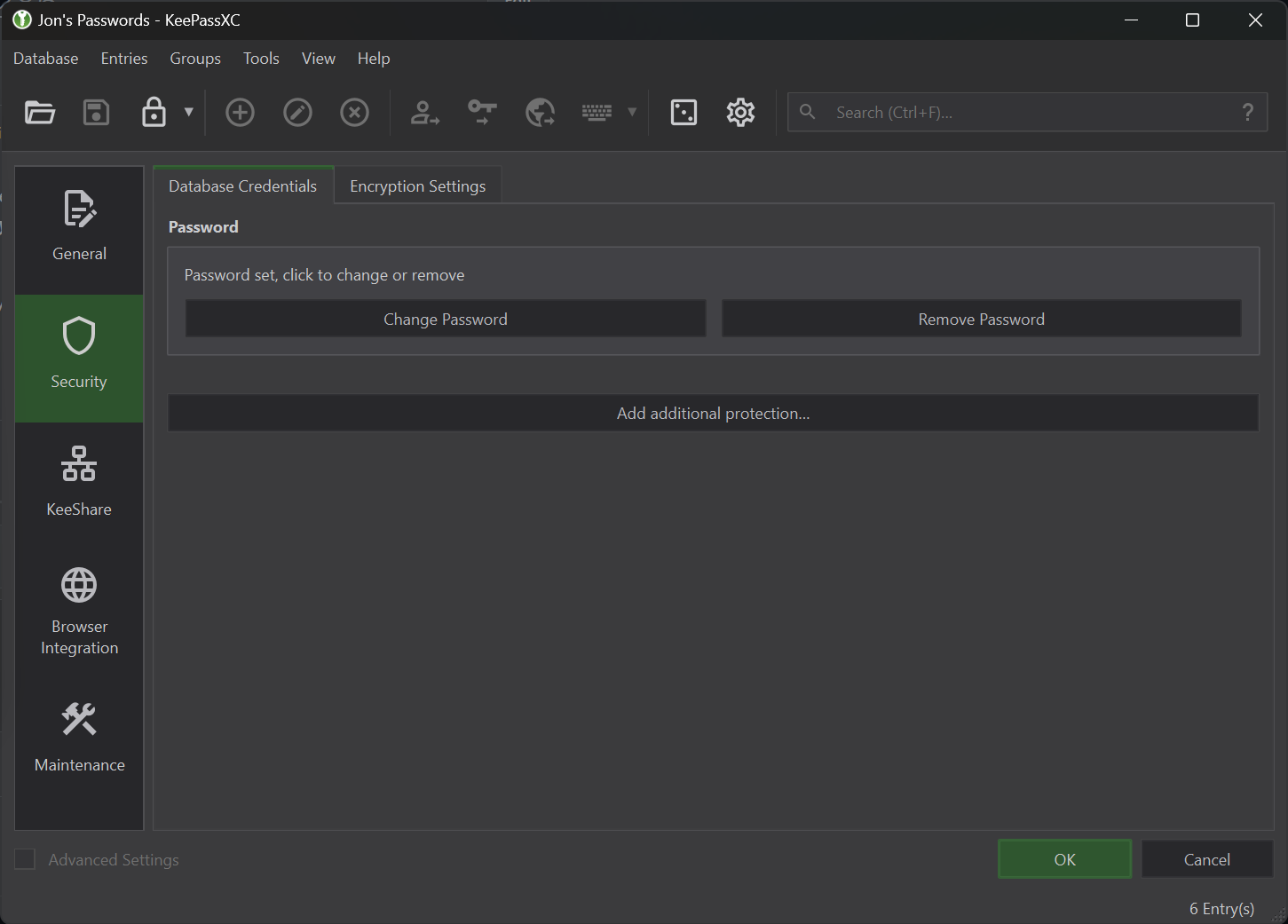Open search help question mark
The height and width of the screenshot is (924, 1288).
(x=1248, y=113)
